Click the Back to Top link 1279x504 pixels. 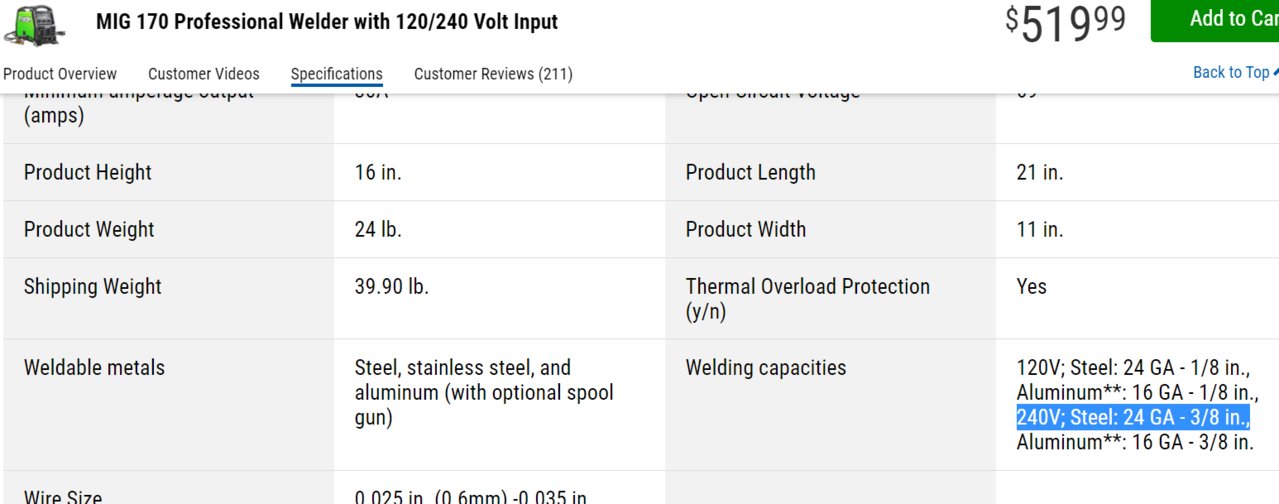(1231, 72)
